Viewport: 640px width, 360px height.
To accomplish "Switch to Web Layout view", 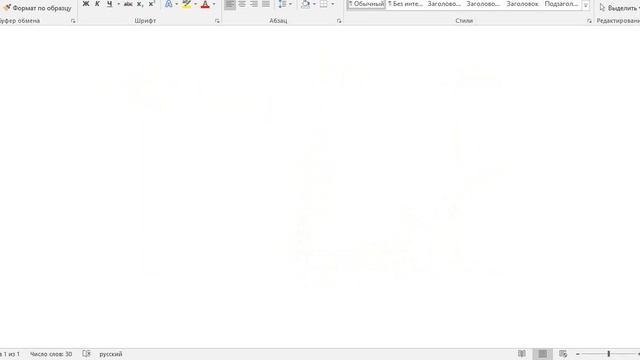I will [x=563, y=354].
